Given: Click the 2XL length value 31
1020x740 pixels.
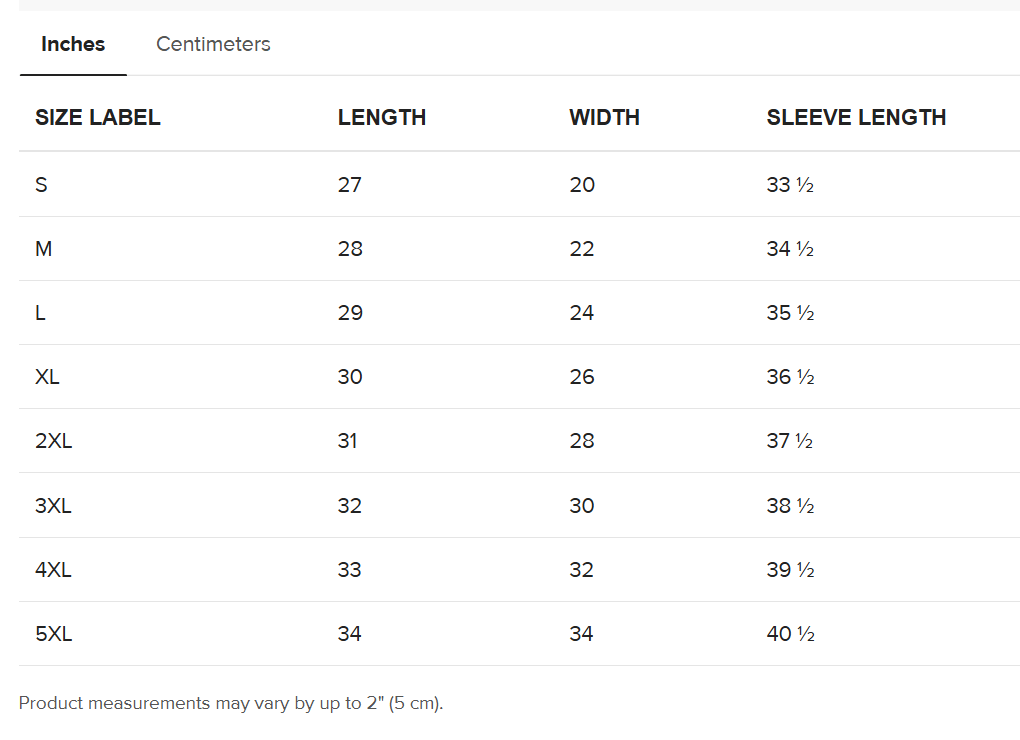Looking at the screenshot, I should 347,441.
